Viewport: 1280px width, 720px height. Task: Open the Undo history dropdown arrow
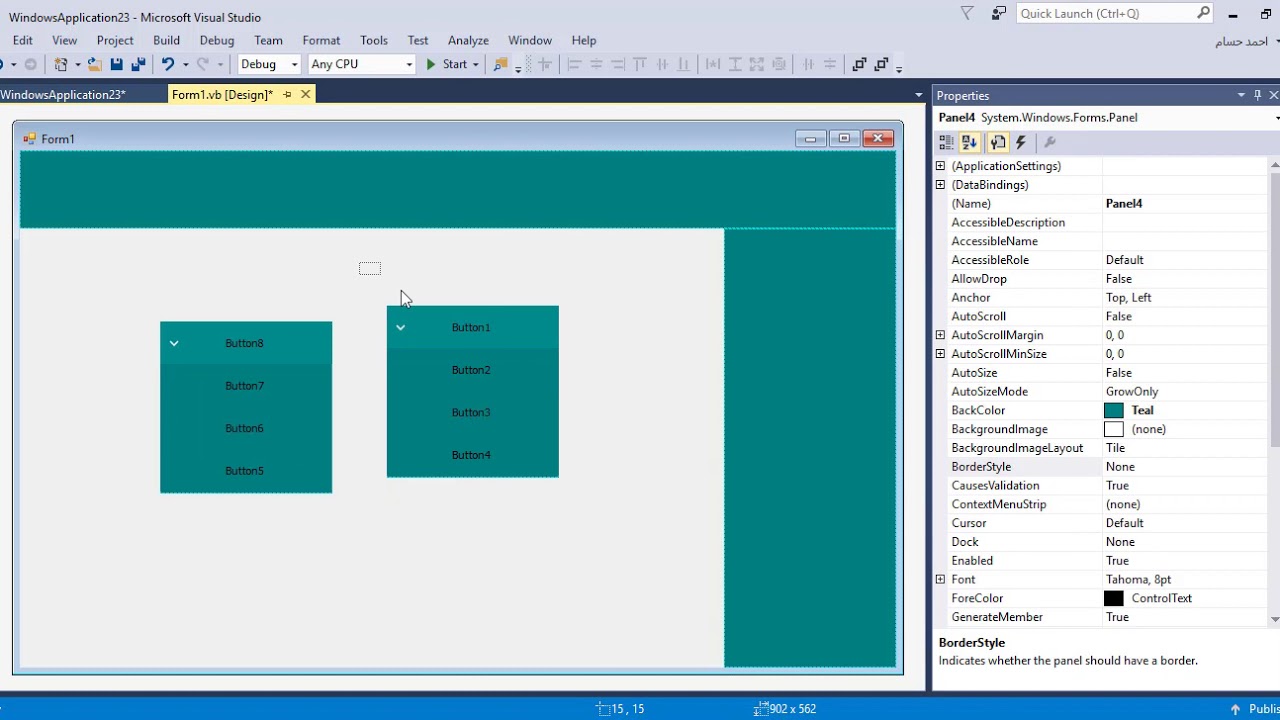185,64
